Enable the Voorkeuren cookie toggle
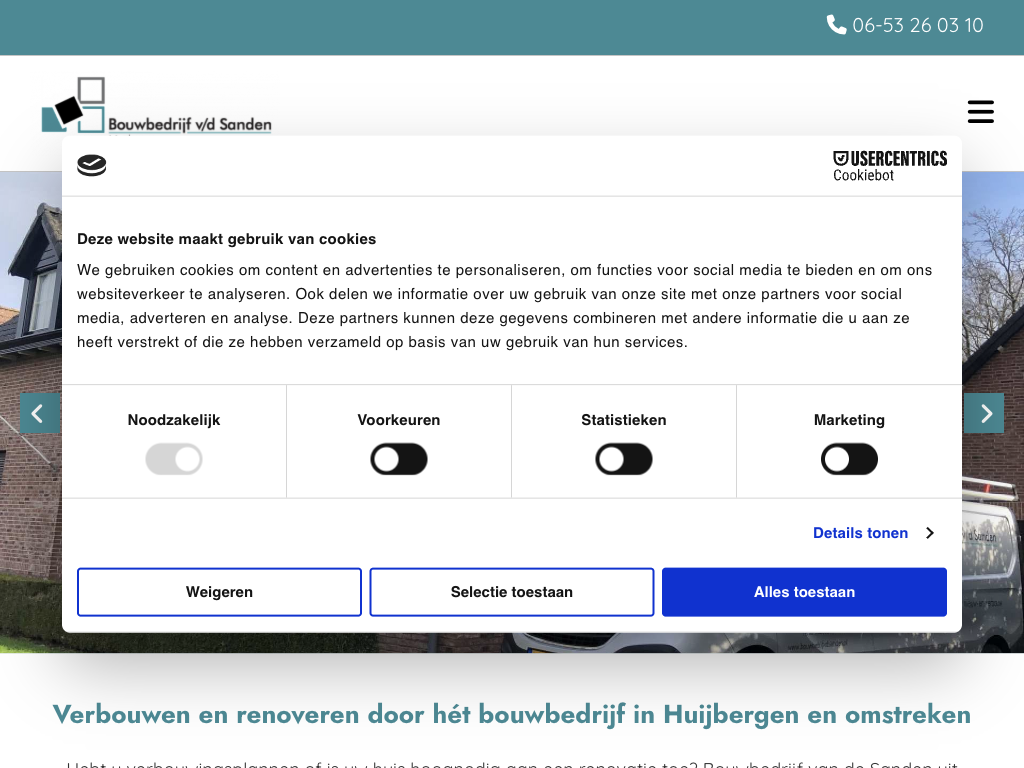 (x=399, y=460)
